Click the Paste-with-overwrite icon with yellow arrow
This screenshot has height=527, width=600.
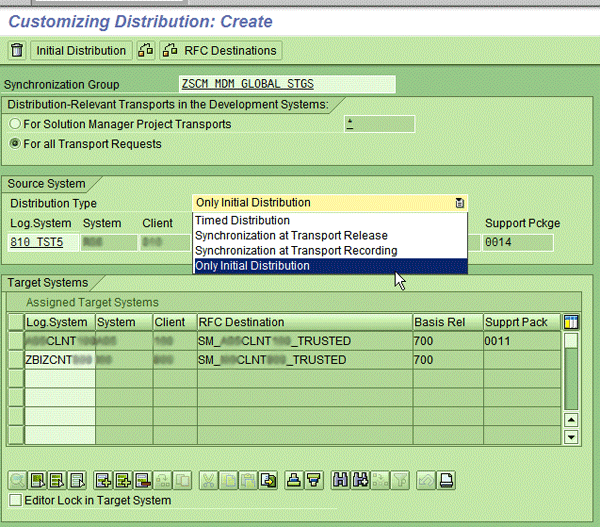[x=268, y=480]
